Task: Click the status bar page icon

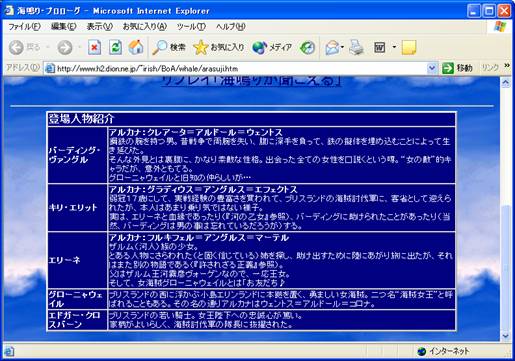Action: pyautogui.click(x=9, y=351)
